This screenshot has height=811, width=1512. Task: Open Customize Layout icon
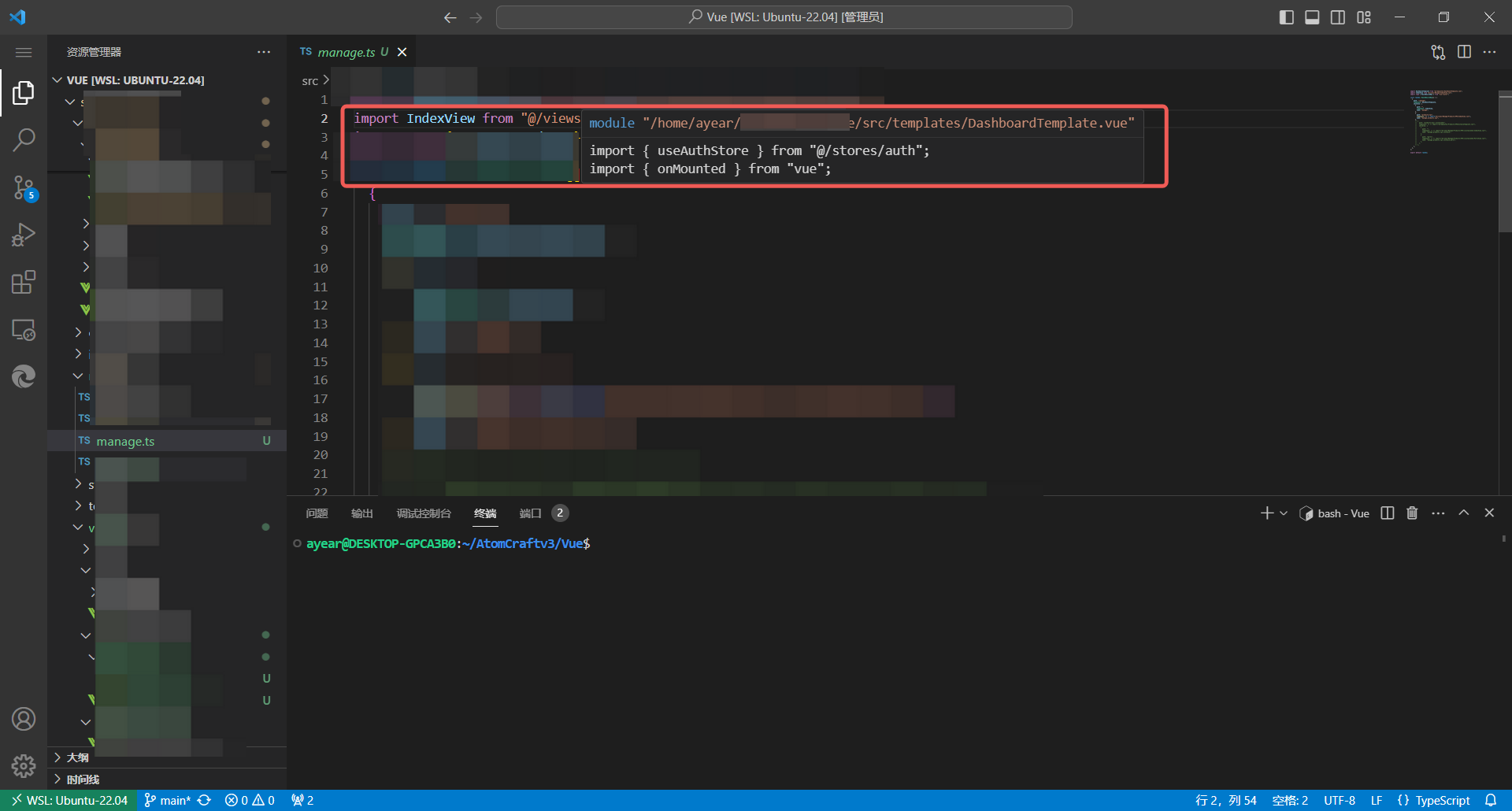pyautogui.click(x=1364, y=17)
